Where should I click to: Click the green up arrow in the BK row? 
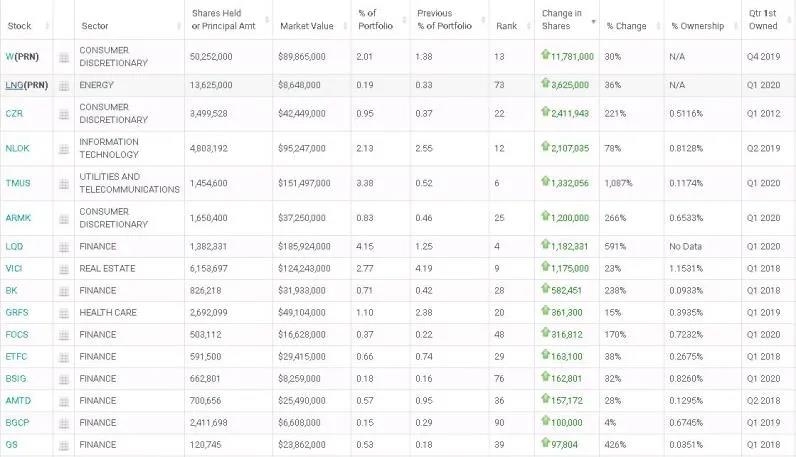click(x=545, y=290)
